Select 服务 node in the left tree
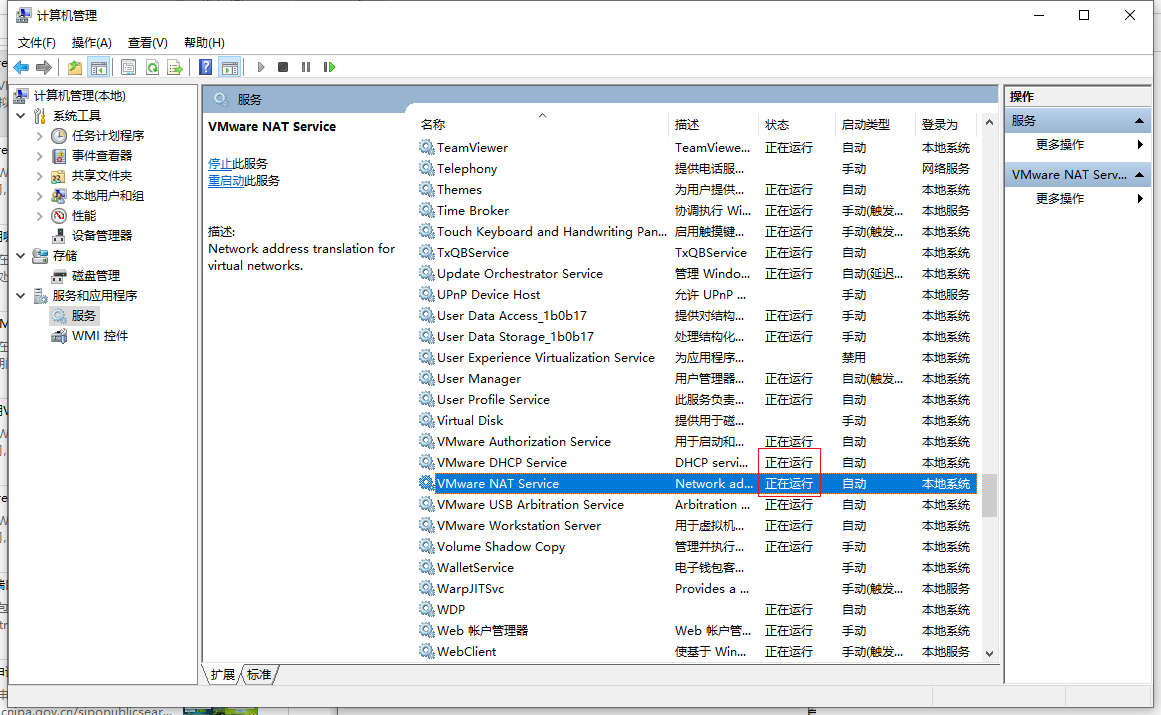The image size is (1161, 715). pos(83,315)
